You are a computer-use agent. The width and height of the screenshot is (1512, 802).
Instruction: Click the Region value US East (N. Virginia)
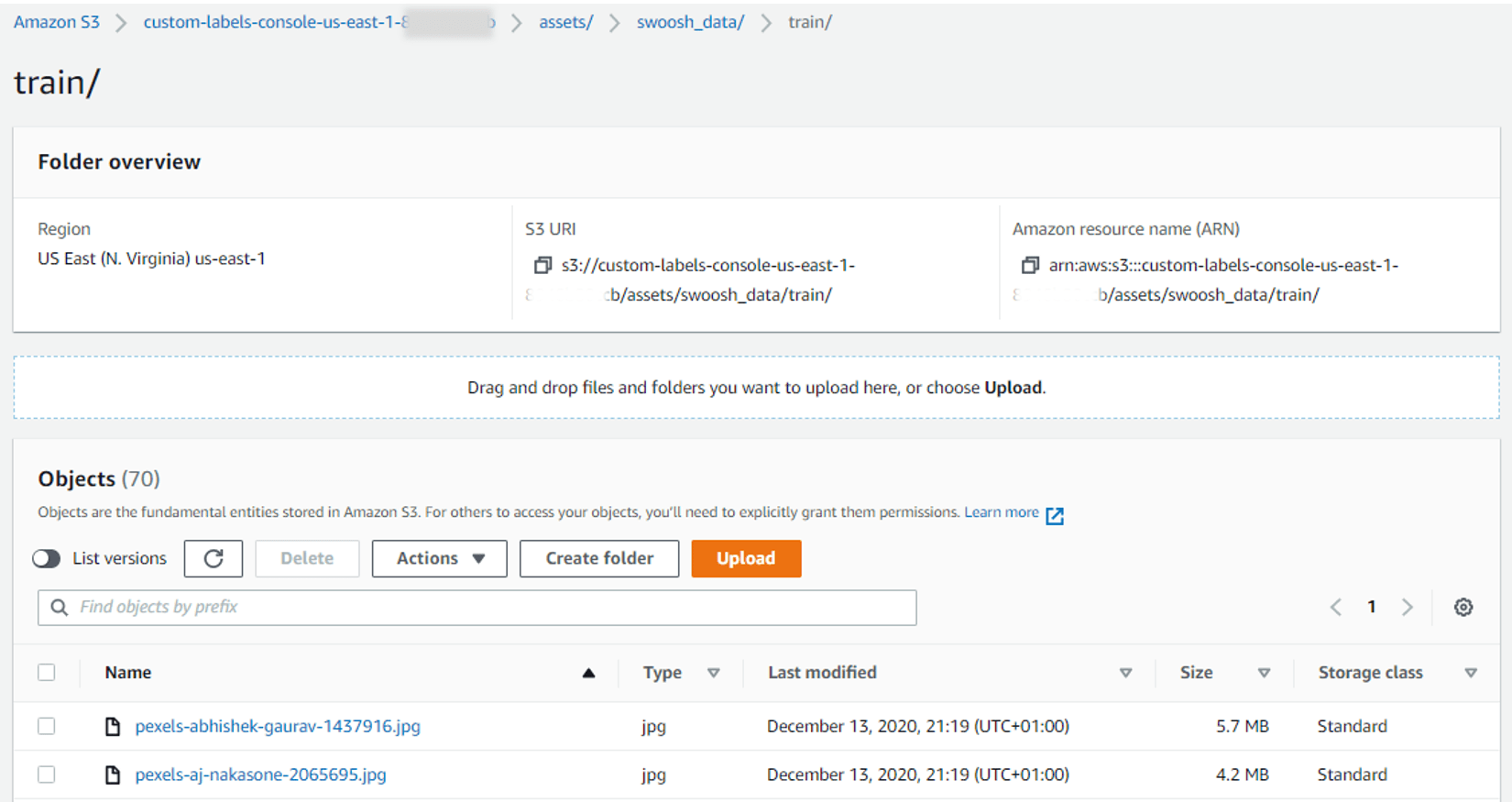[x=151, y=258]
